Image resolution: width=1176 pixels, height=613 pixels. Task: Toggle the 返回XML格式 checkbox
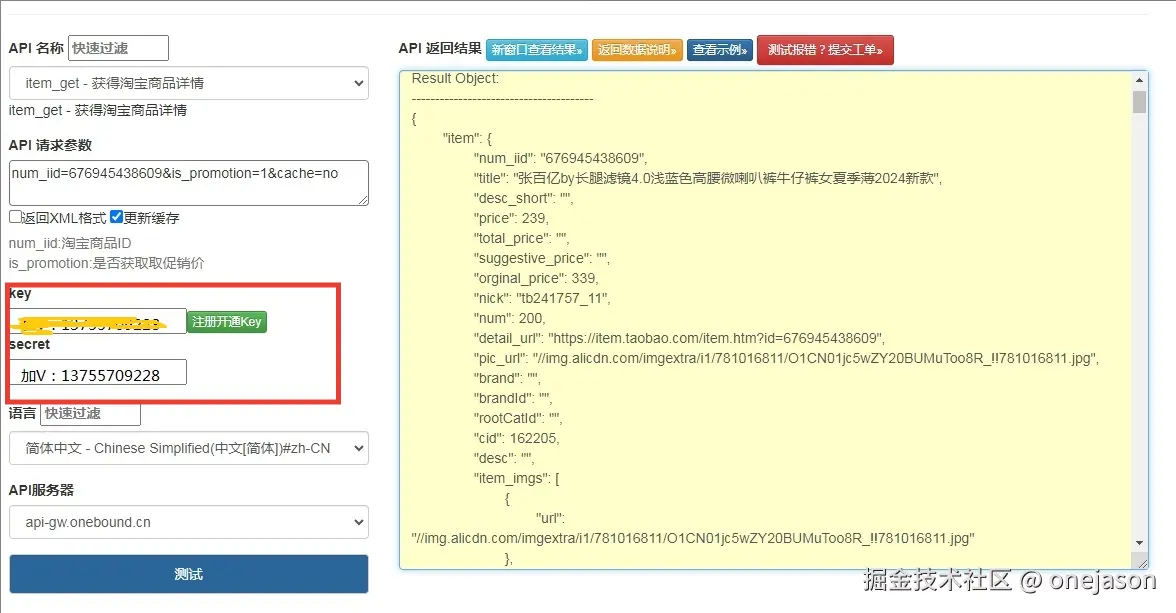click(15, 217)
